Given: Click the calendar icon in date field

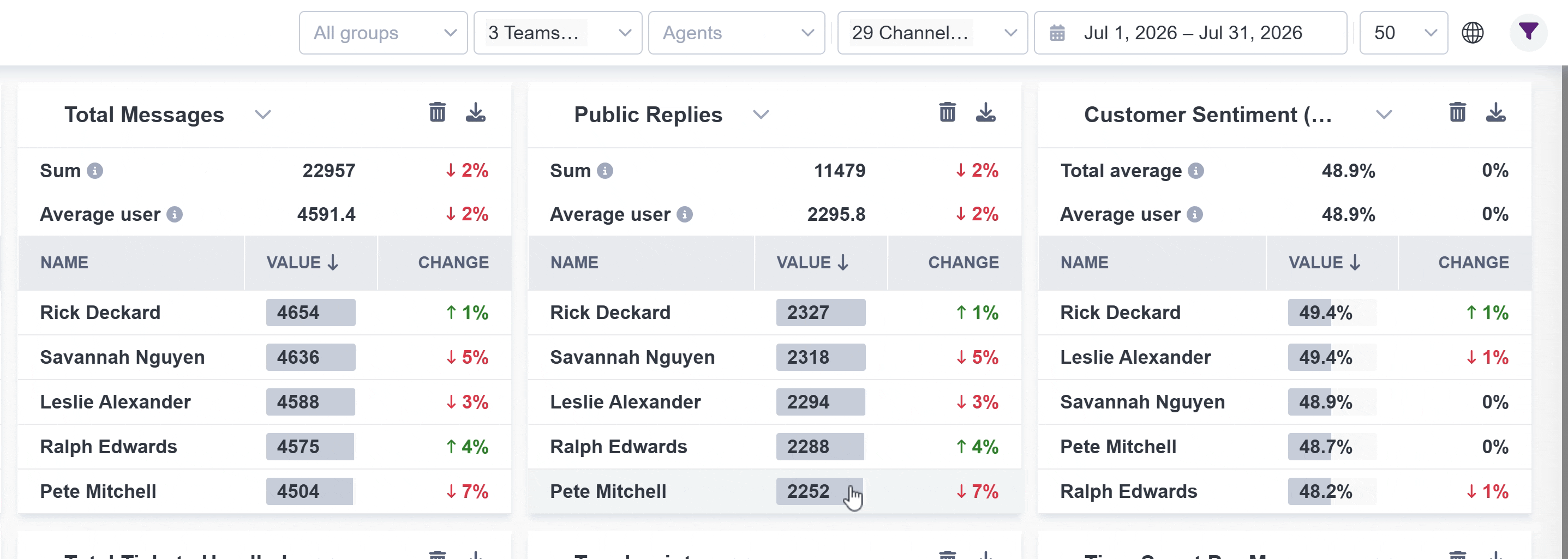Looking at the screenshot, I should pyautogui.click(x=1057, y=33).
